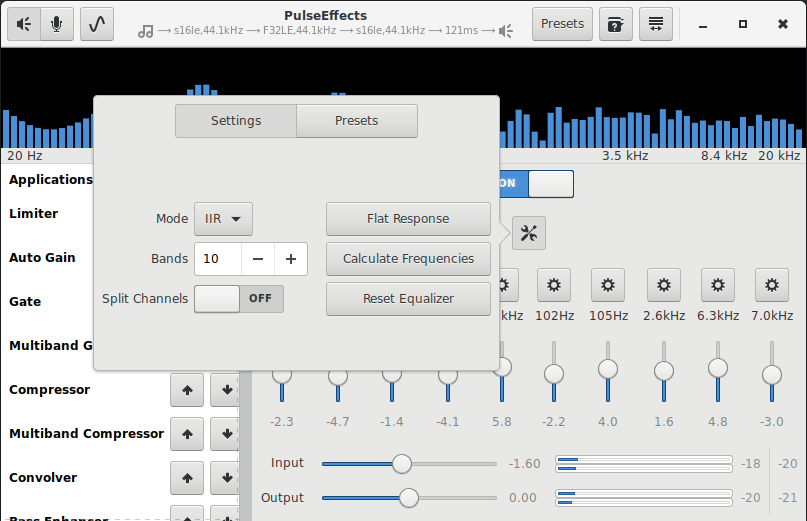This screenshot has width=807, height=521.
Task: Select Convolver in the effects sidebar
Action: (43, 478)
